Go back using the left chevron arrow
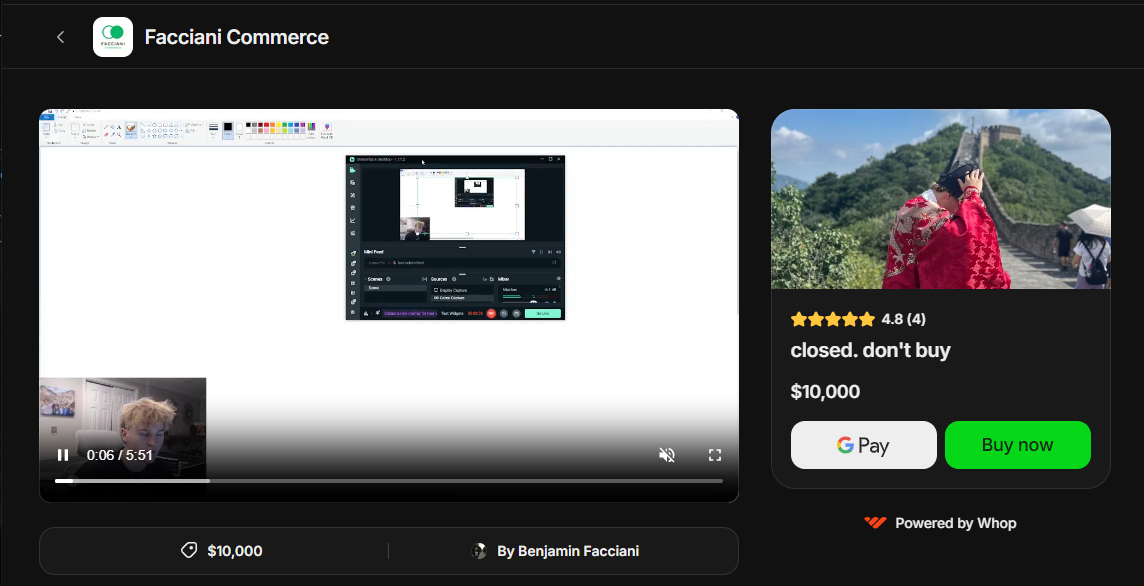This screenshot has width=1144, height=586. (61, 37)
